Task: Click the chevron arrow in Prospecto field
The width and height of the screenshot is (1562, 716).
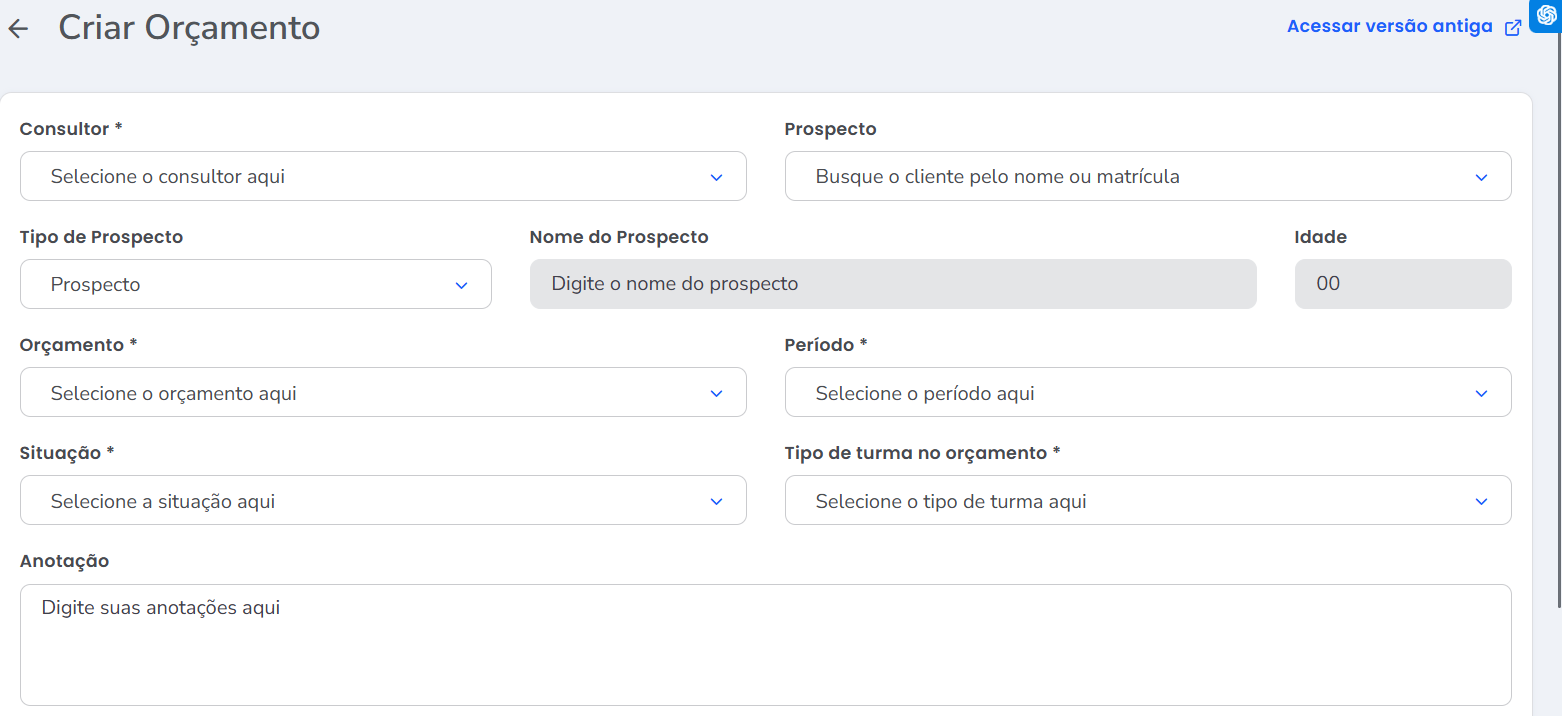Action: pos(1481,177)
